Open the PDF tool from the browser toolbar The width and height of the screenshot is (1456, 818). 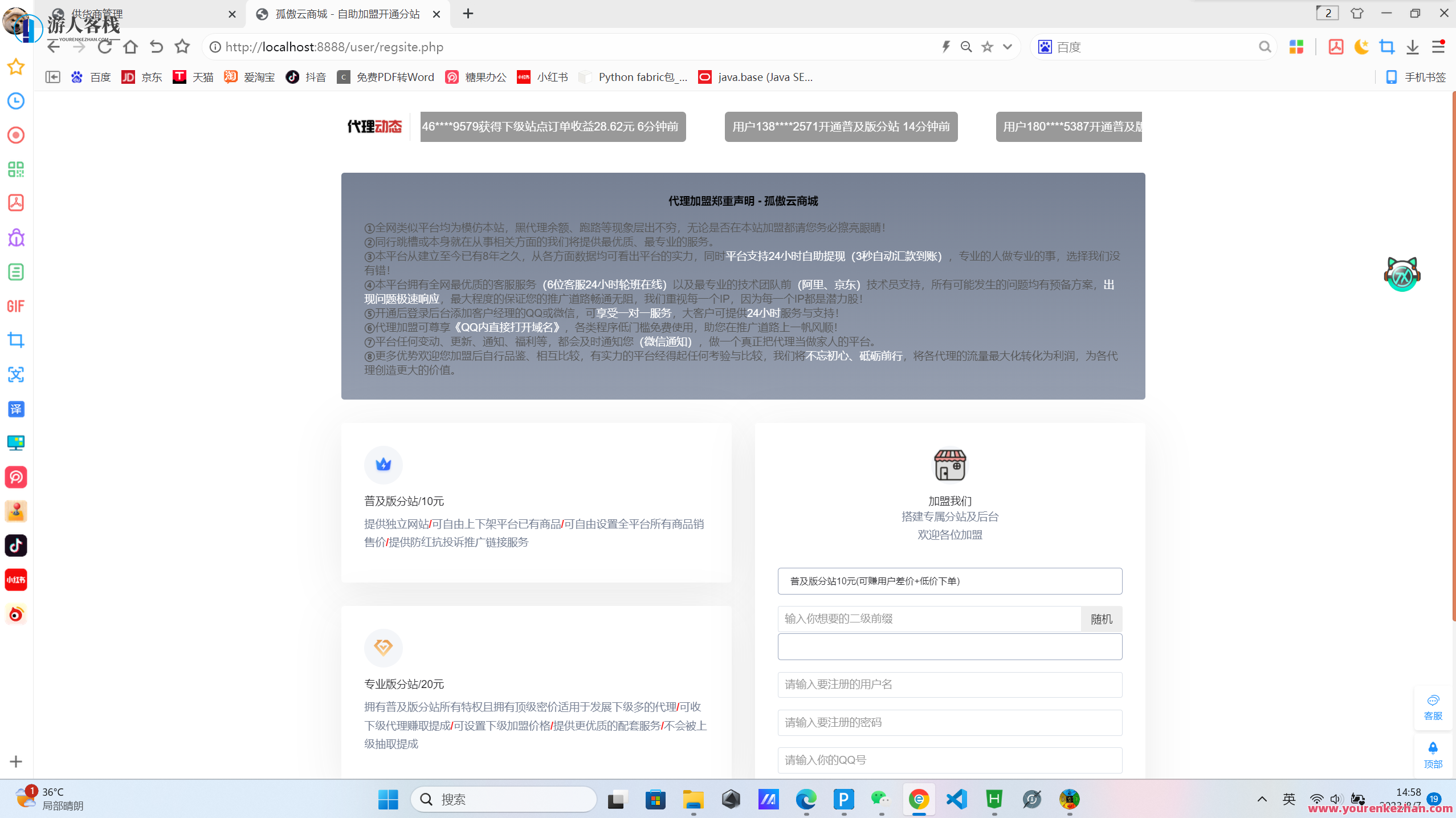coord(1336,47)
